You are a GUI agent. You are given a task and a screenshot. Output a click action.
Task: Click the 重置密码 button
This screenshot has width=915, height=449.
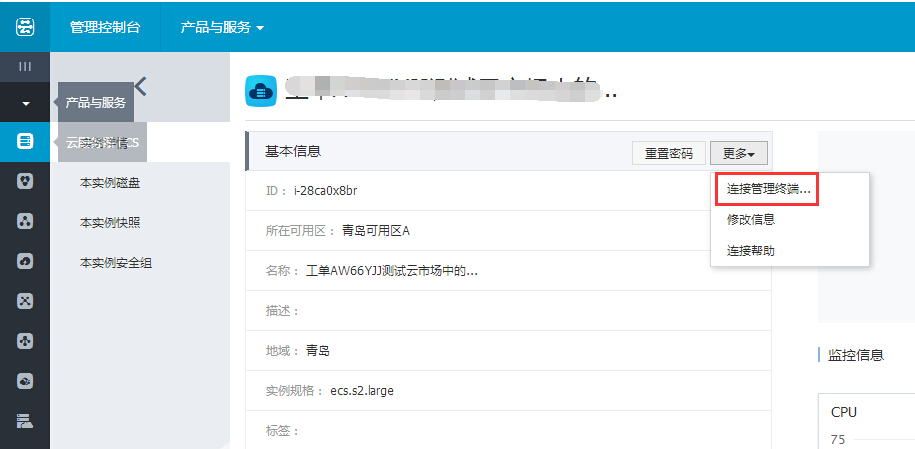(x=668, y=153)
